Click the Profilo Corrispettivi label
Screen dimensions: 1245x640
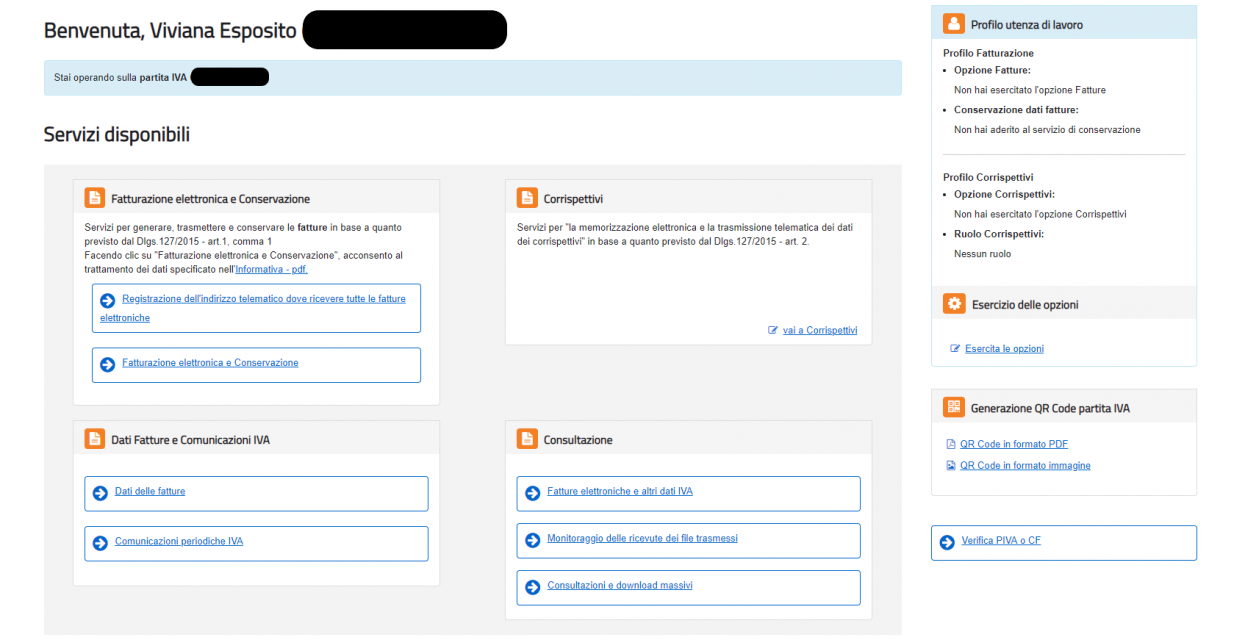pyautogui.click(x=988, y=177)
